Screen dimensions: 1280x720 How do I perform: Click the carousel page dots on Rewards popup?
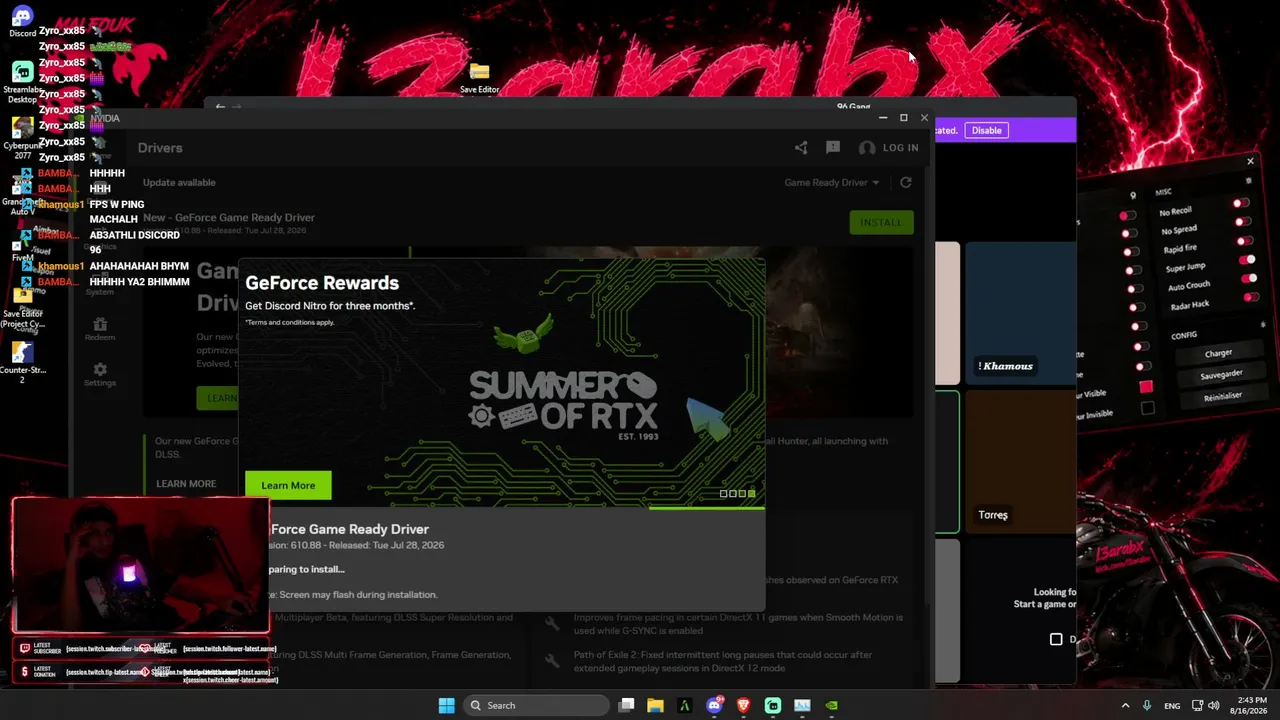coord(737,493)
